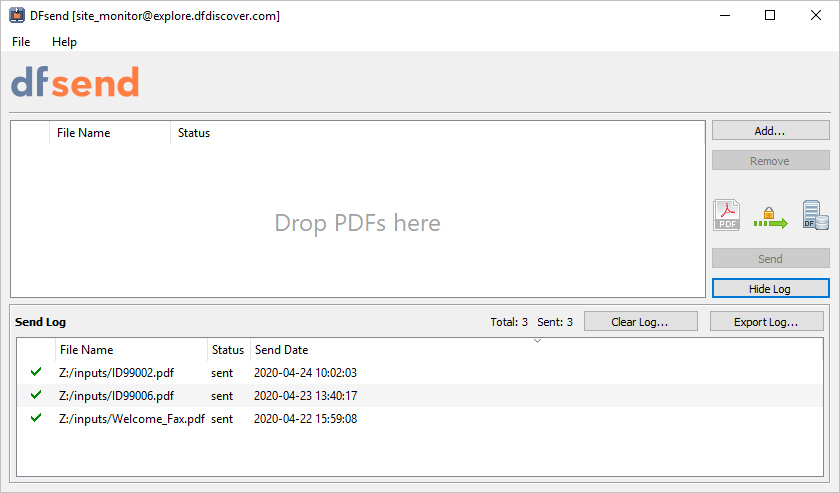The height and width of the screenshot is (493, 840).
Task: Click the dfsend logo
Action: (75, 83)
